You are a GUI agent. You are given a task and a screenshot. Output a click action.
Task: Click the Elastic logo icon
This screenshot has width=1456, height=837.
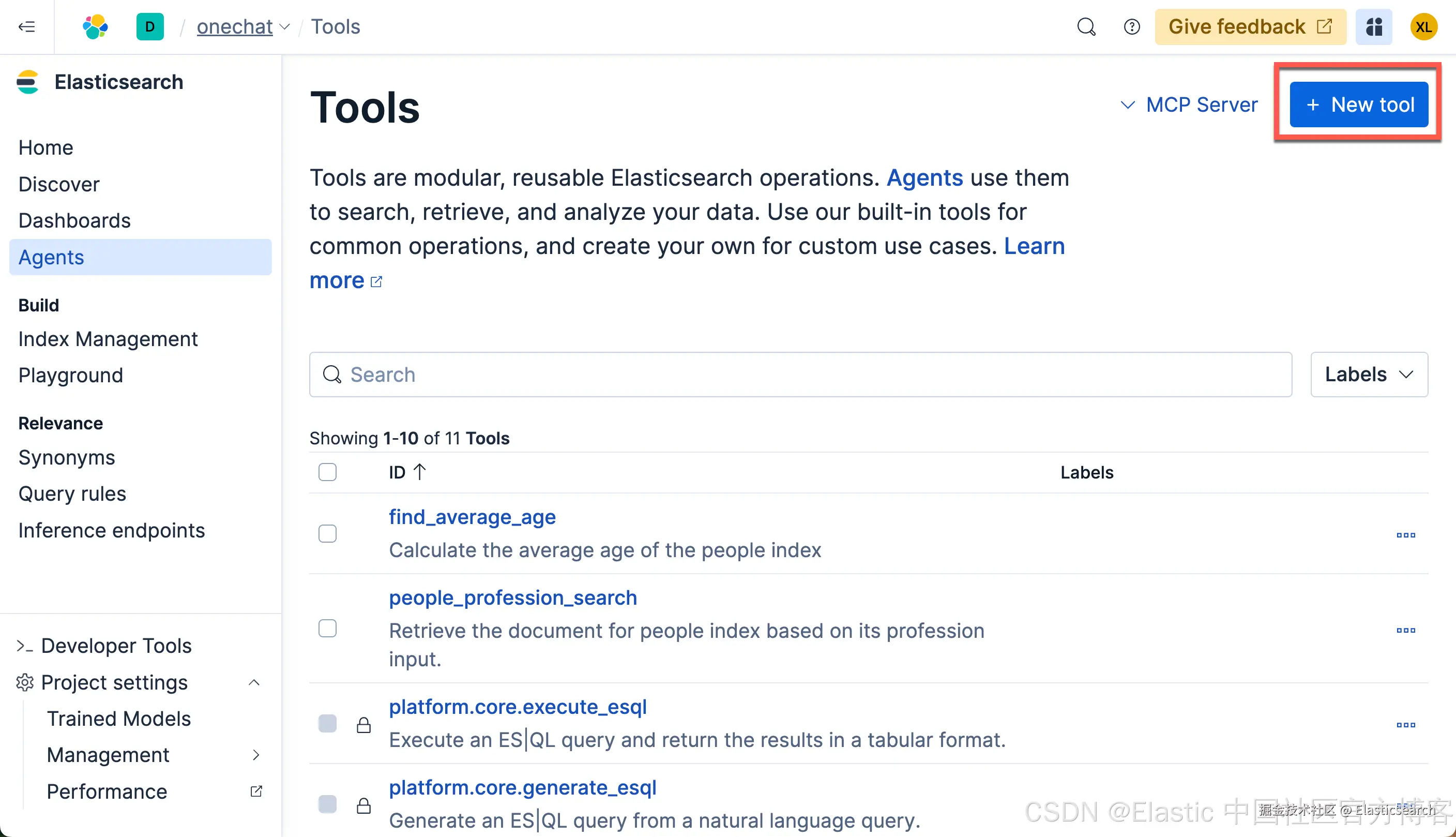[95, 26]
